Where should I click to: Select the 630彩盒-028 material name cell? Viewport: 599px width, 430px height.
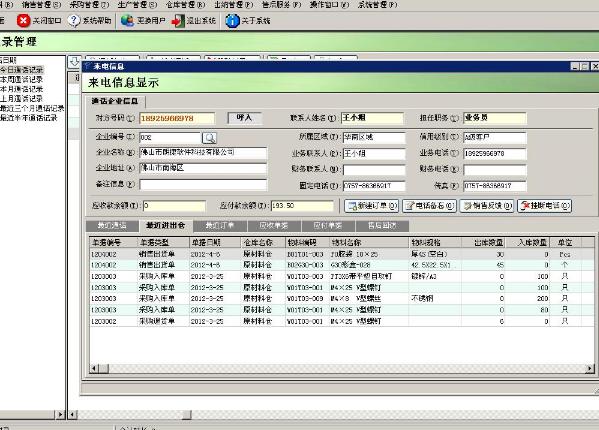369,265
